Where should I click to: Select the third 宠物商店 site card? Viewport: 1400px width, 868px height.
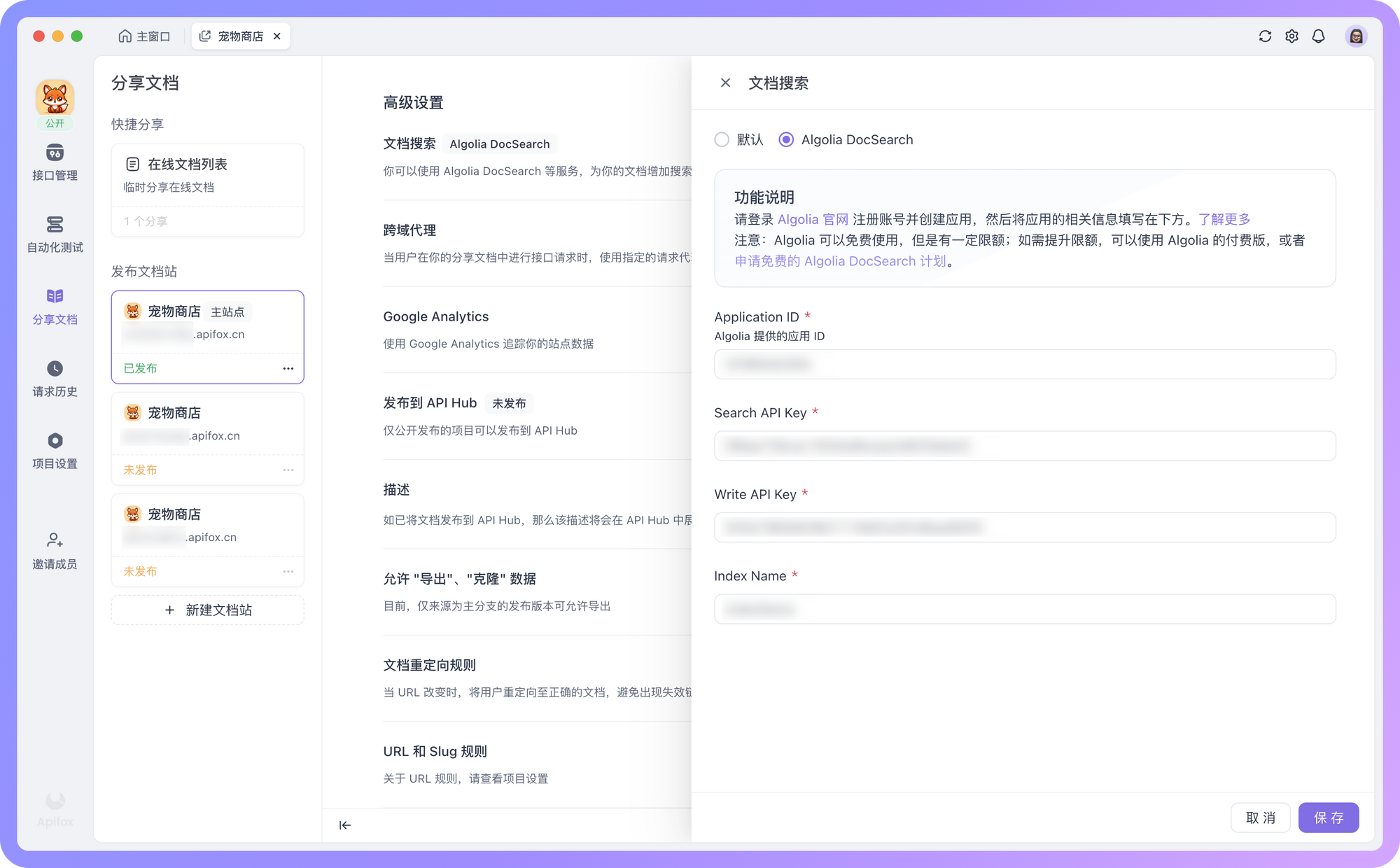[208, 540]
